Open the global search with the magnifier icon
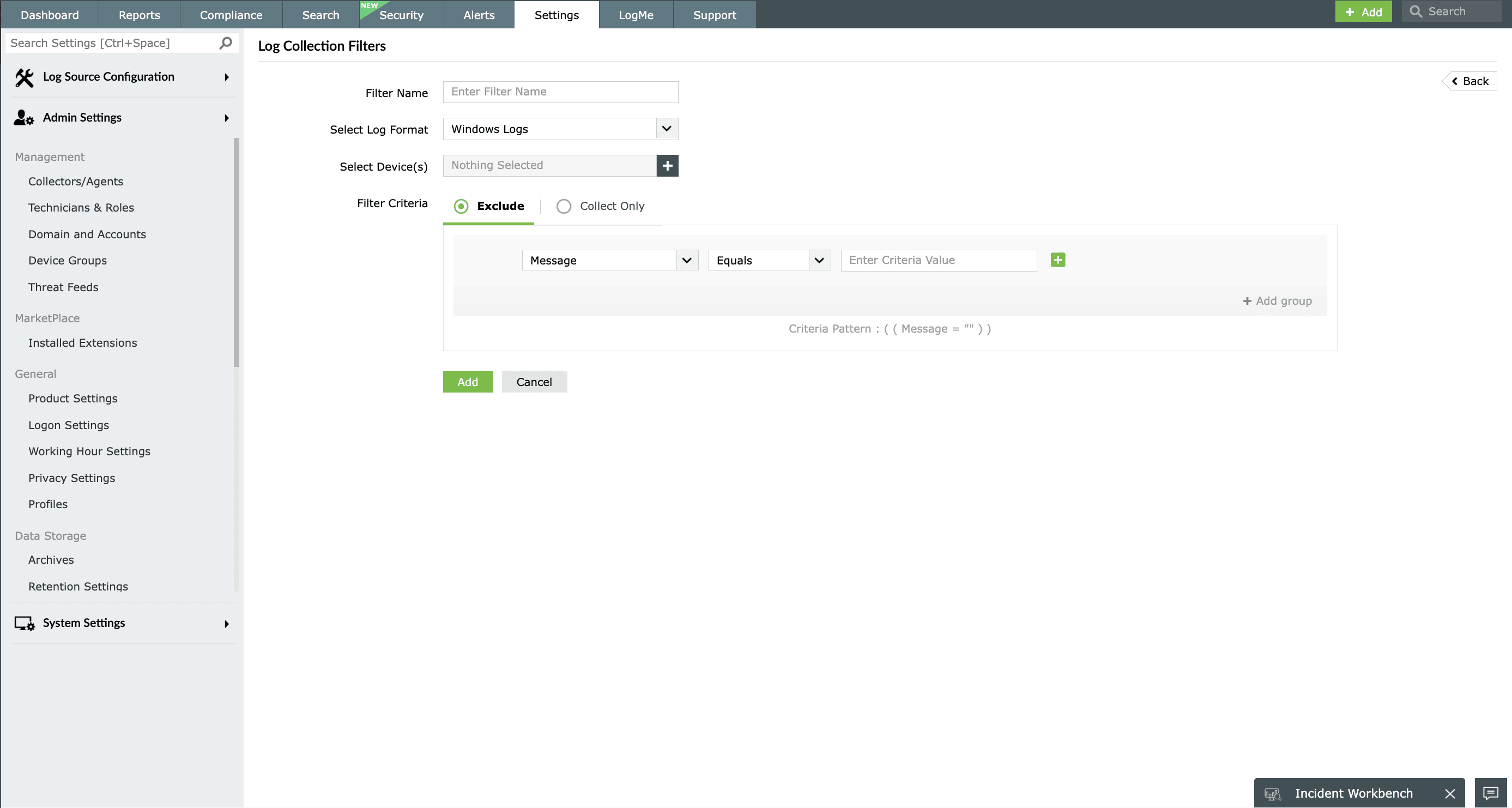 coord(1417,11)
